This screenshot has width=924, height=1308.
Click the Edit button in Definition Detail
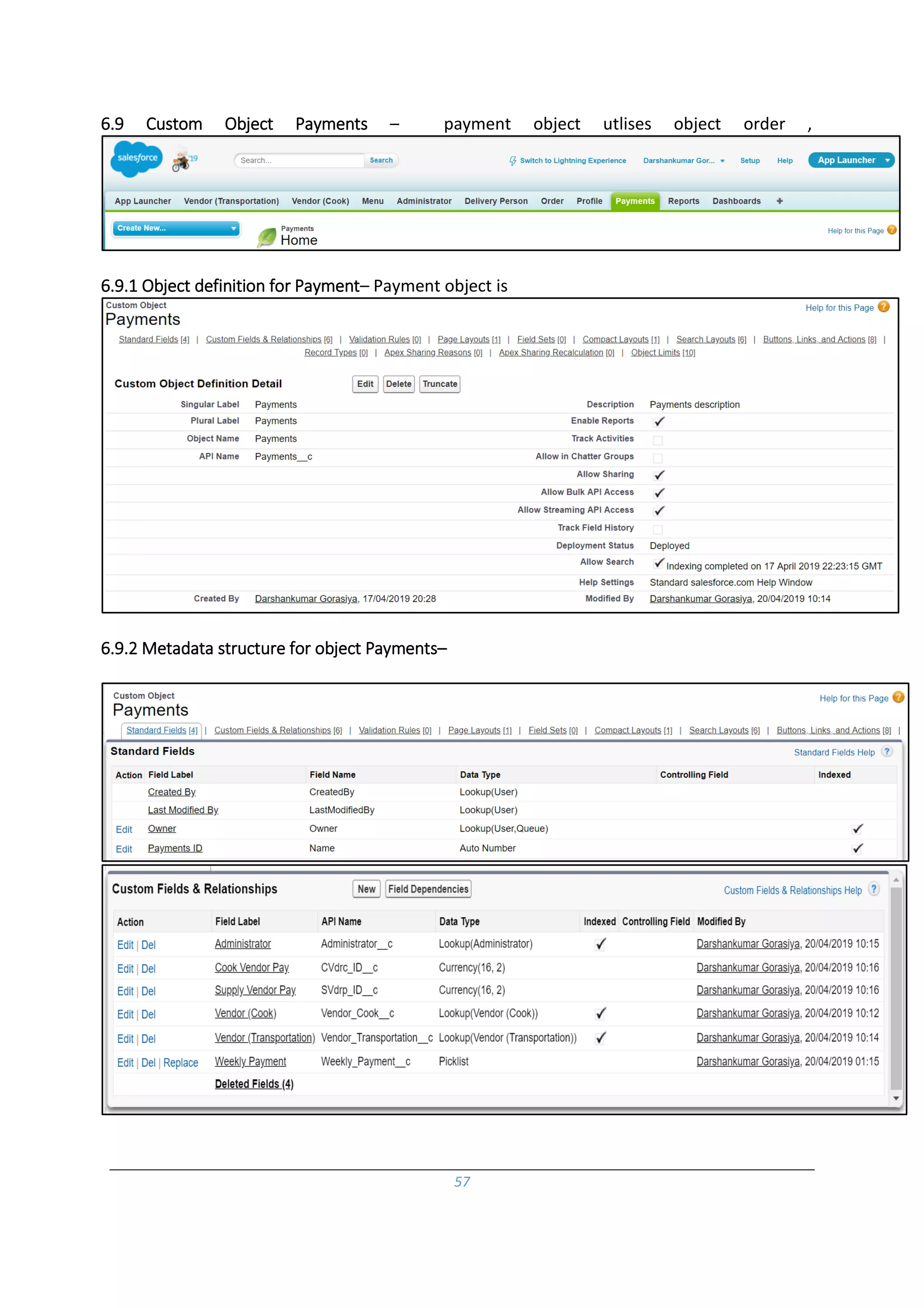click(365, 384)
